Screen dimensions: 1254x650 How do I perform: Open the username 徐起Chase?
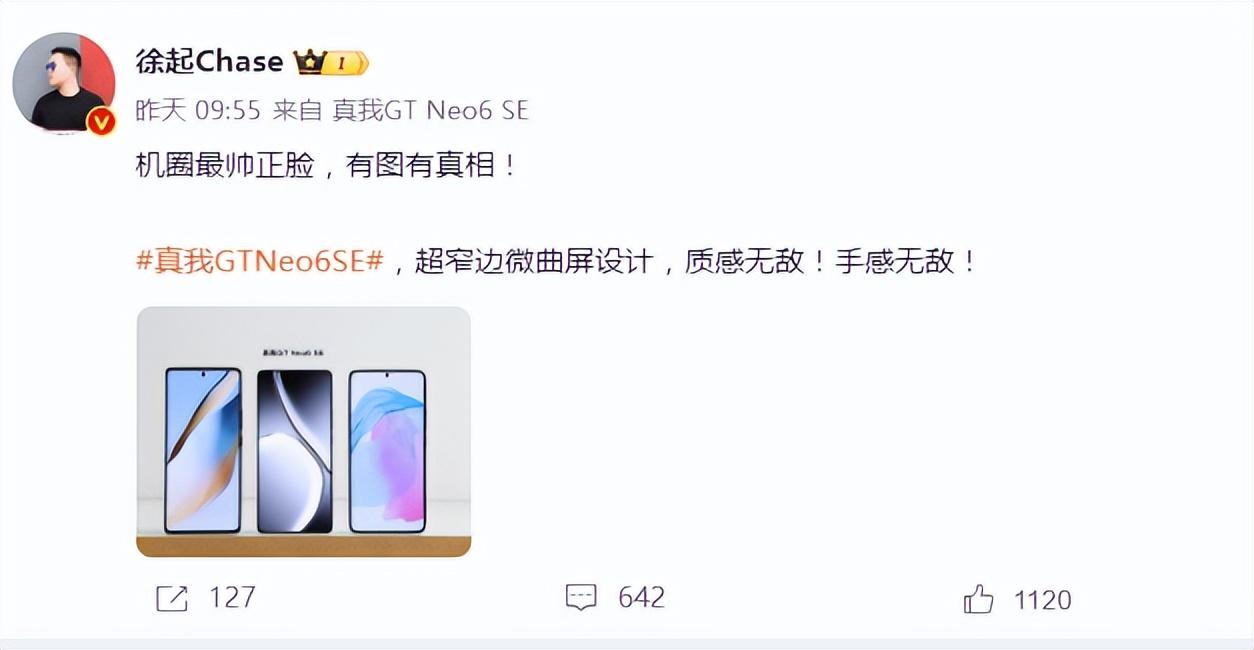click(x=210, y=62)
